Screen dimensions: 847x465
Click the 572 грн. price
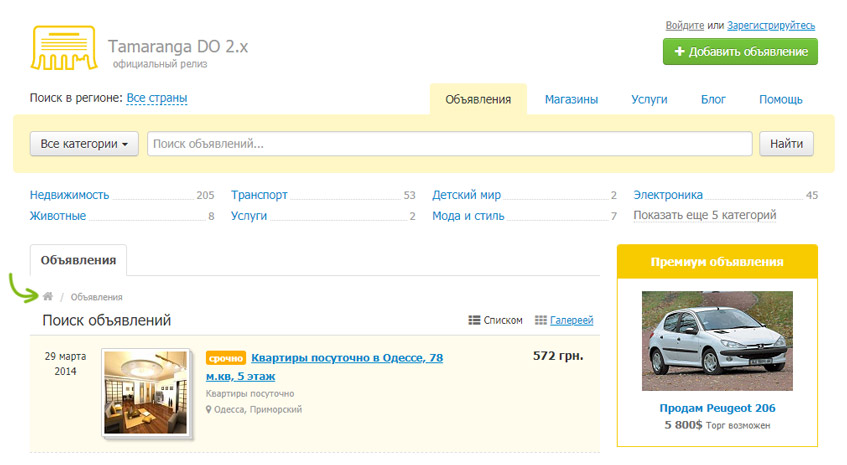558,356
